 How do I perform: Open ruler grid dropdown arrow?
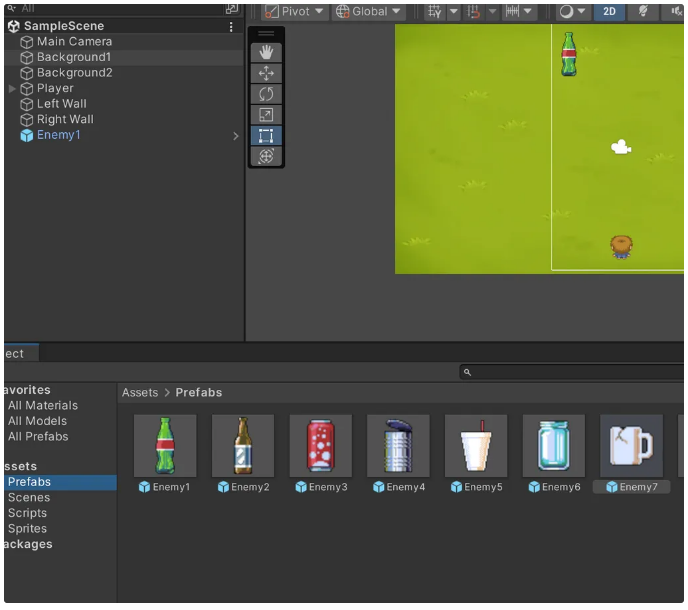click(x=528, y=11)
